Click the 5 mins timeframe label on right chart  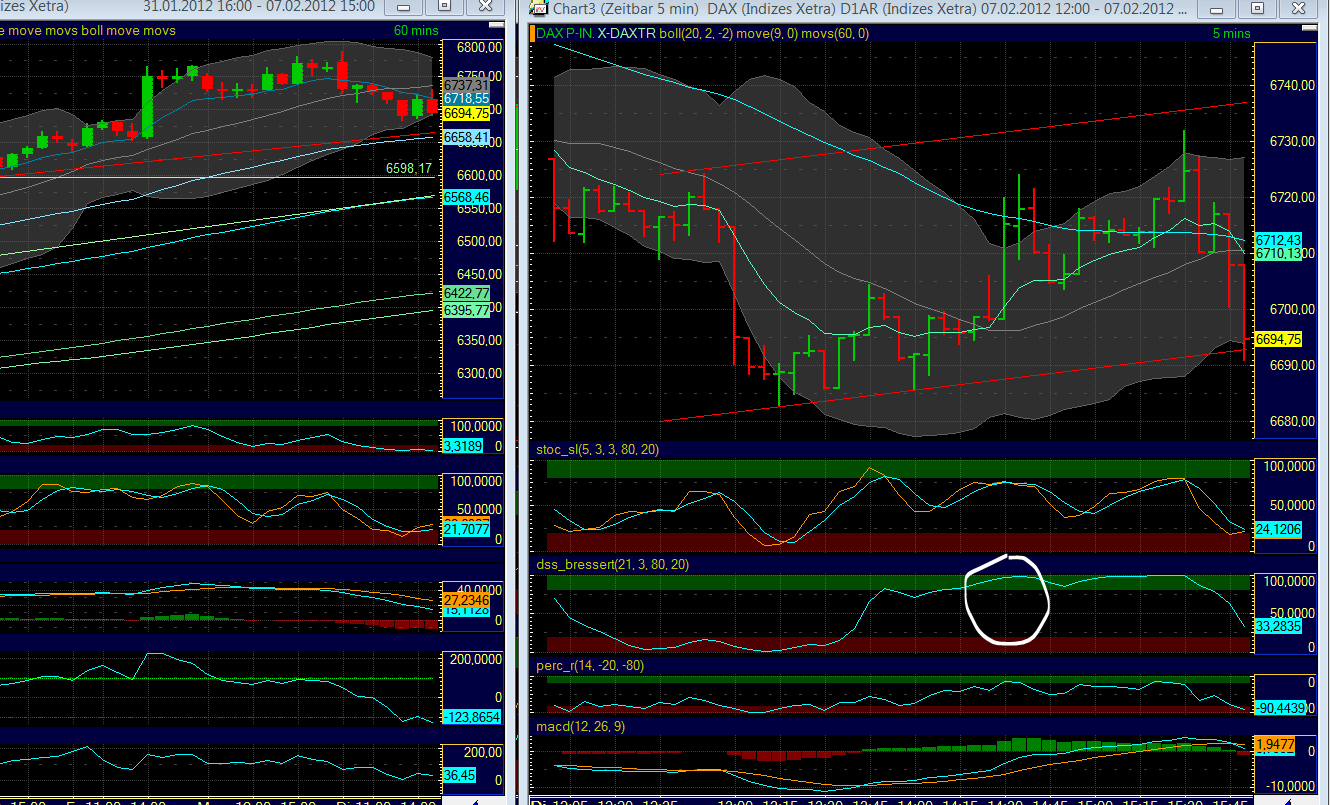1234,31
